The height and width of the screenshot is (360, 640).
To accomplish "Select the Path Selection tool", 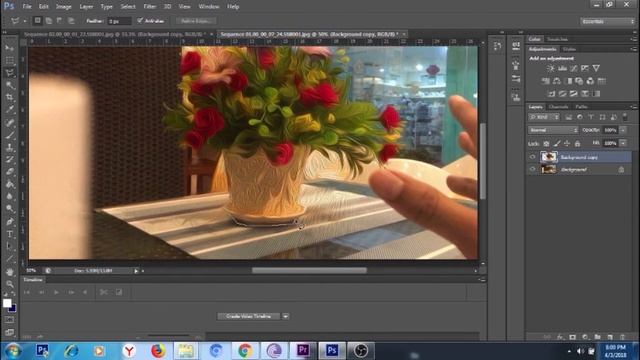I will (10, 246).
